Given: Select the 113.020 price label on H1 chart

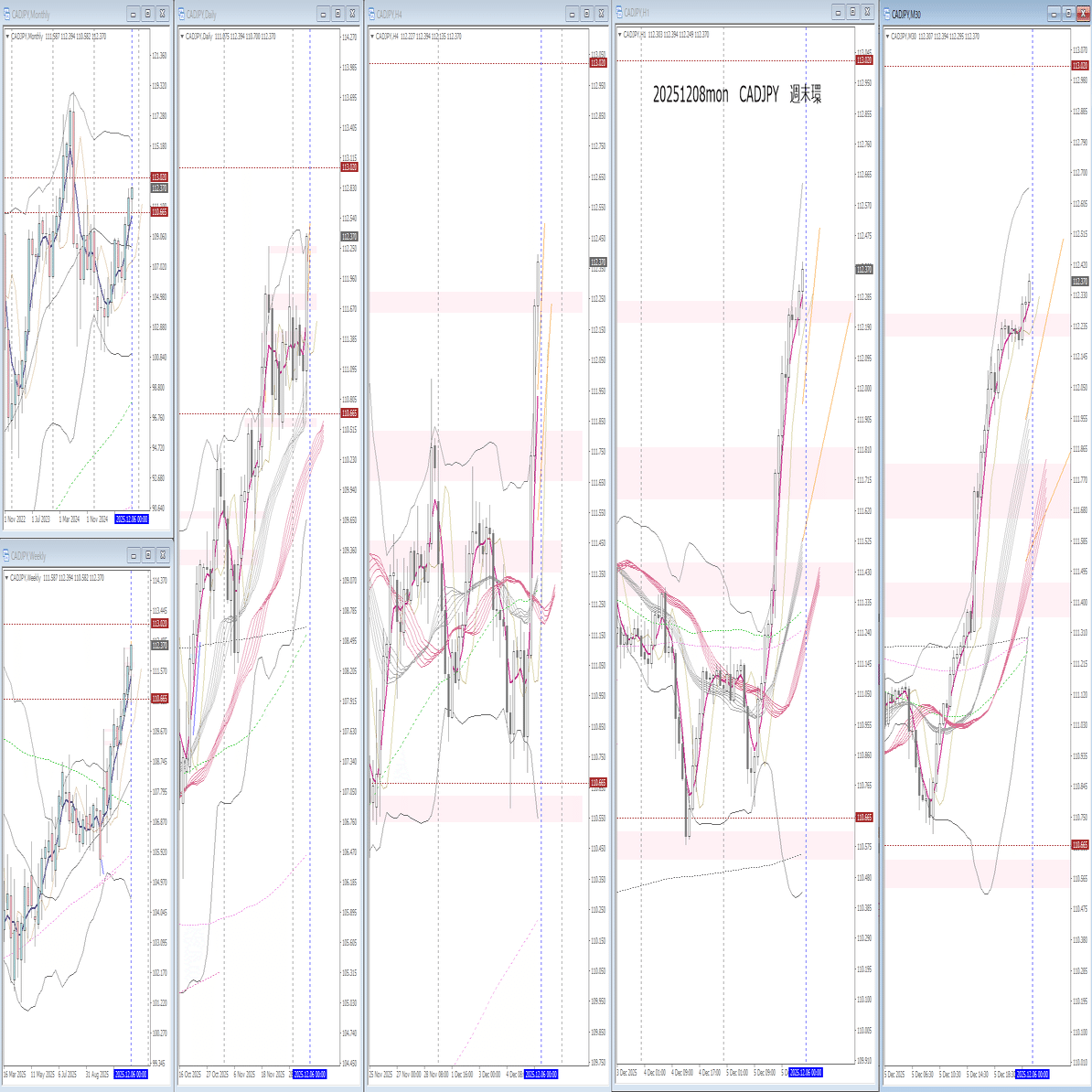Looking at the screenshot, I should point(863,59).
